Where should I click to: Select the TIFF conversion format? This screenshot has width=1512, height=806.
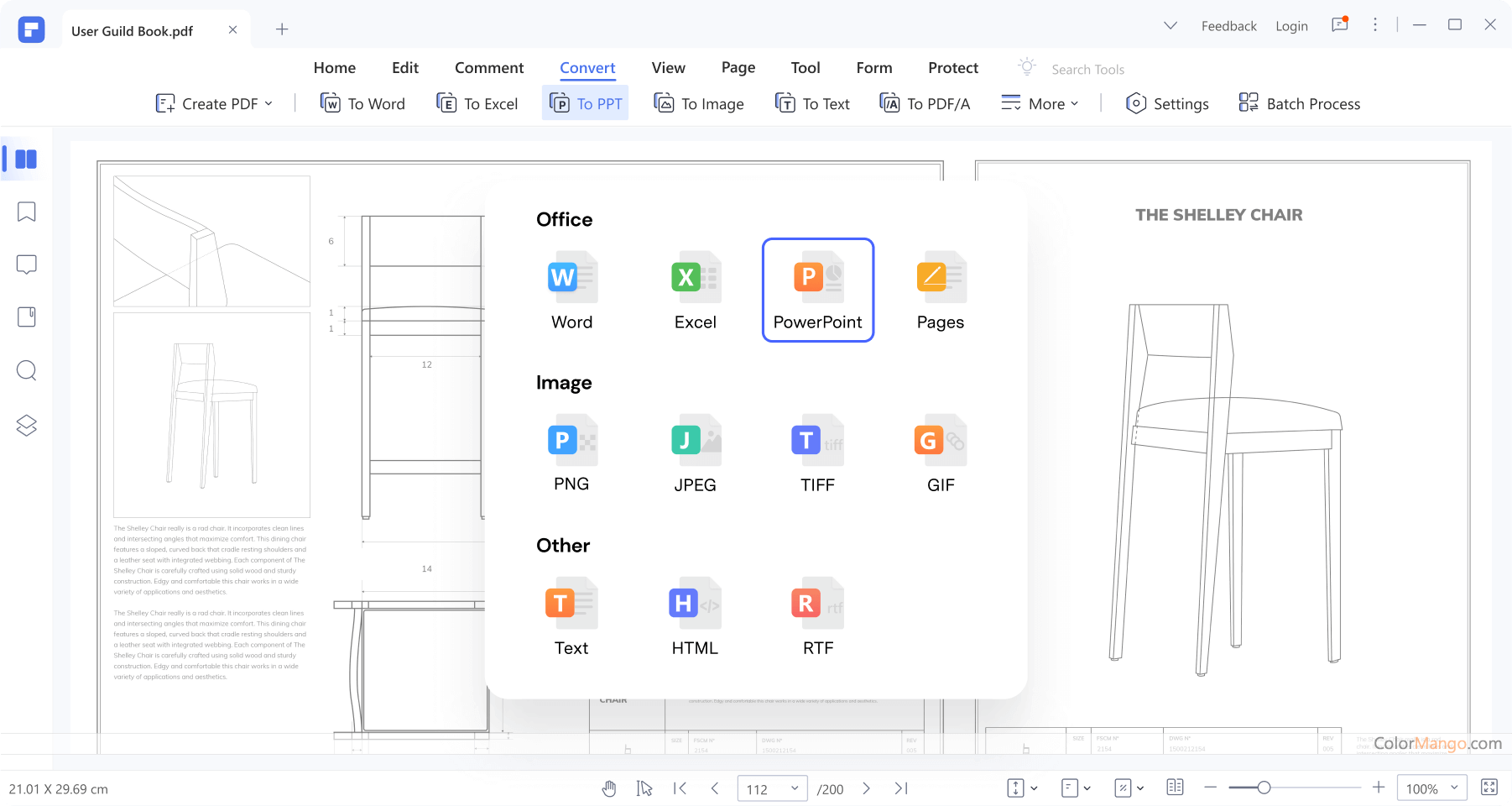coord(816,453)
